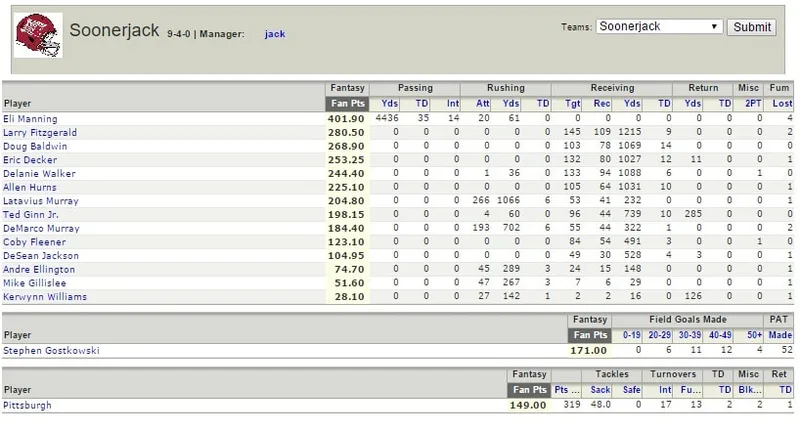This screenshot has width=800, height=432.
Task: Sort by Receiving Rec column header
Action: (602, 104)
